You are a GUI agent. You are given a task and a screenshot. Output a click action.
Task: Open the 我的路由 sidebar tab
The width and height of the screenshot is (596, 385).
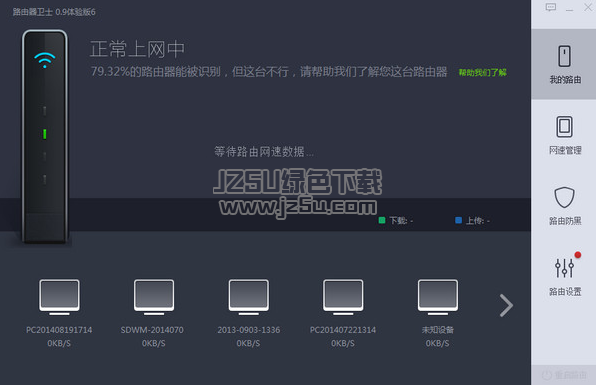tap(564, 64)
